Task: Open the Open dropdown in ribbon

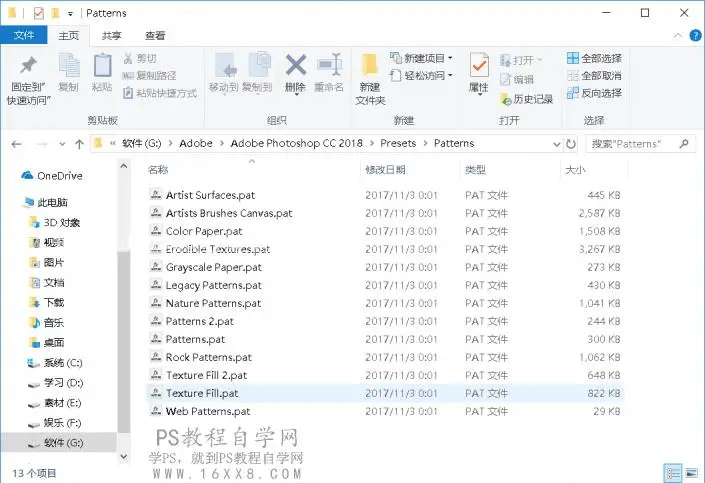Action: pyautogui.click(x=522, y=60)
